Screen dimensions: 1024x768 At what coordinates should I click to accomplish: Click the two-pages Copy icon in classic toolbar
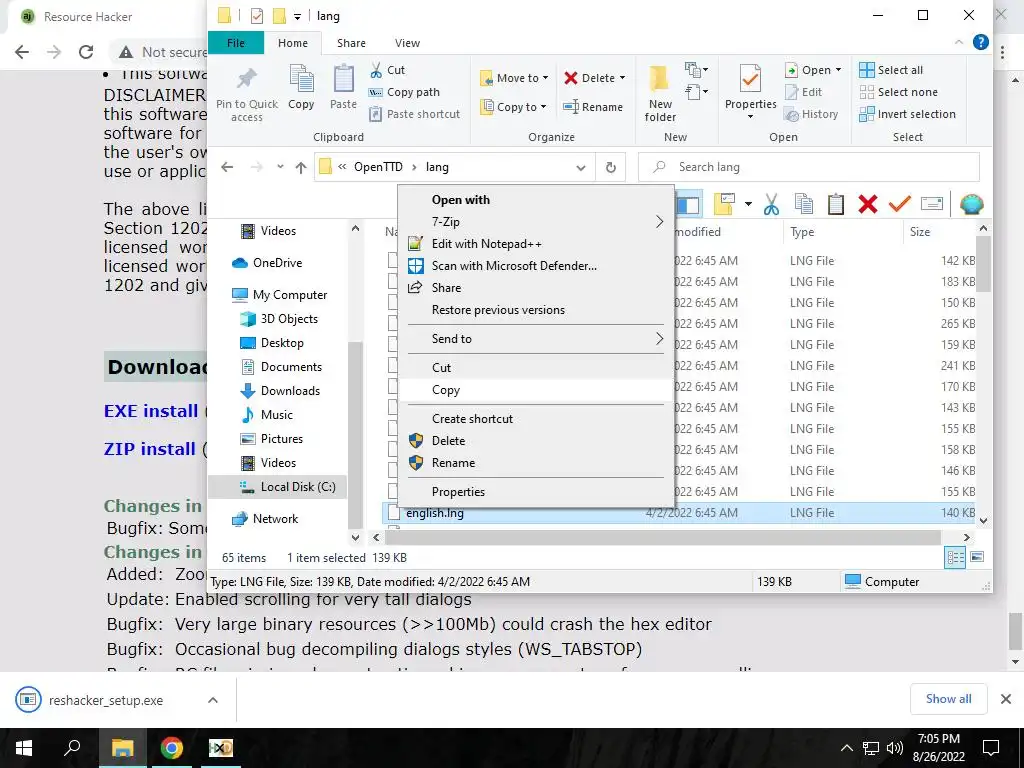pos(804,204)
